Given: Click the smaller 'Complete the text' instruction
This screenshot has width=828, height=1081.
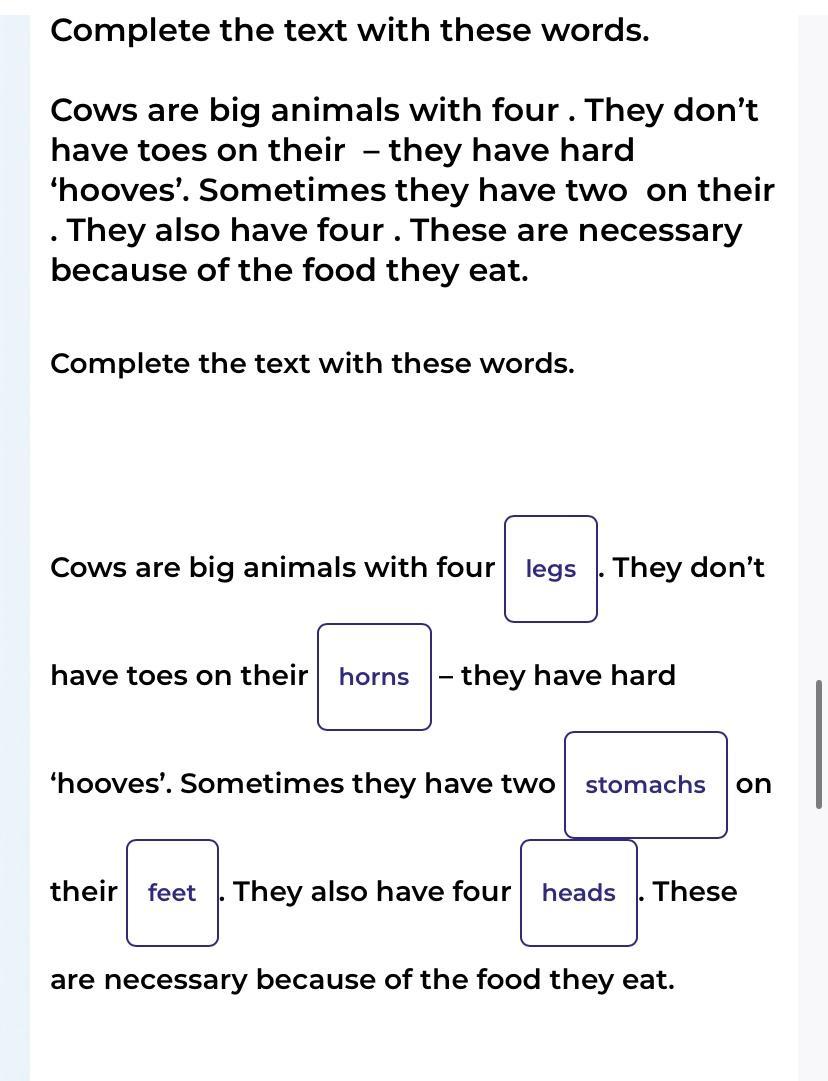Looking at the screenshot, I should point(312,364).
